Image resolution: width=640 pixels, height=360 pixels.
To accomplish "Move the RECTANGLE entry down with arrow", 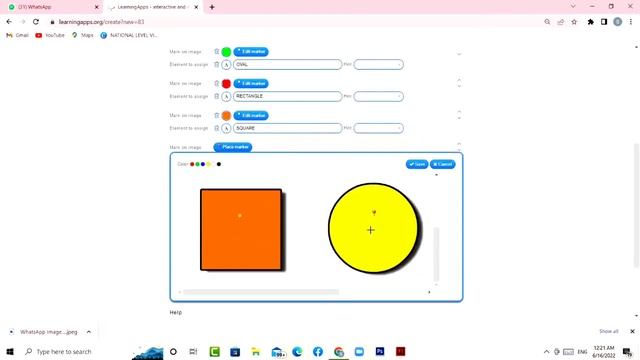I will 459,86.
